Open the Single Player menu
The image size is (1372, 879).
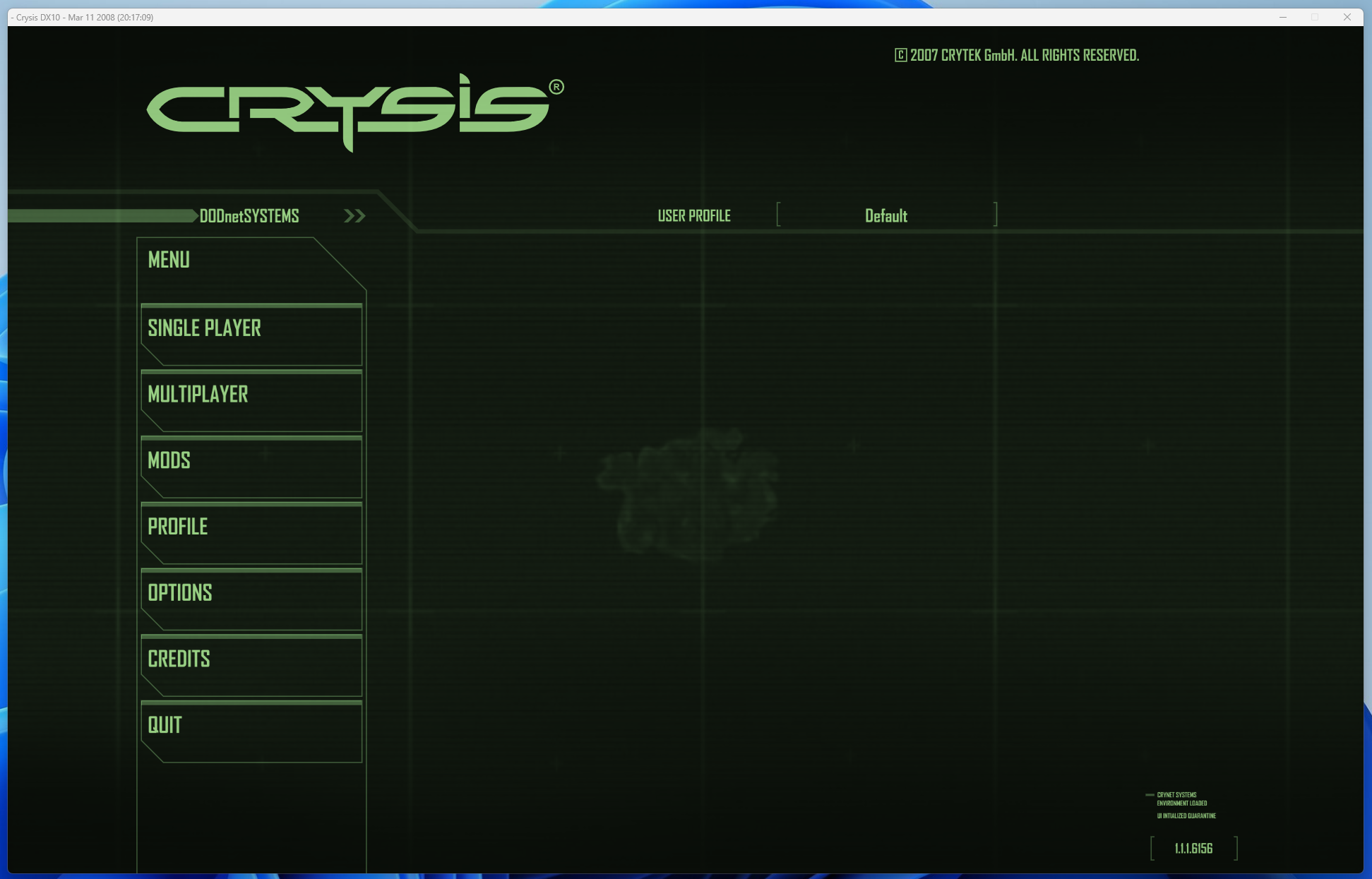(x=251, y=335)
